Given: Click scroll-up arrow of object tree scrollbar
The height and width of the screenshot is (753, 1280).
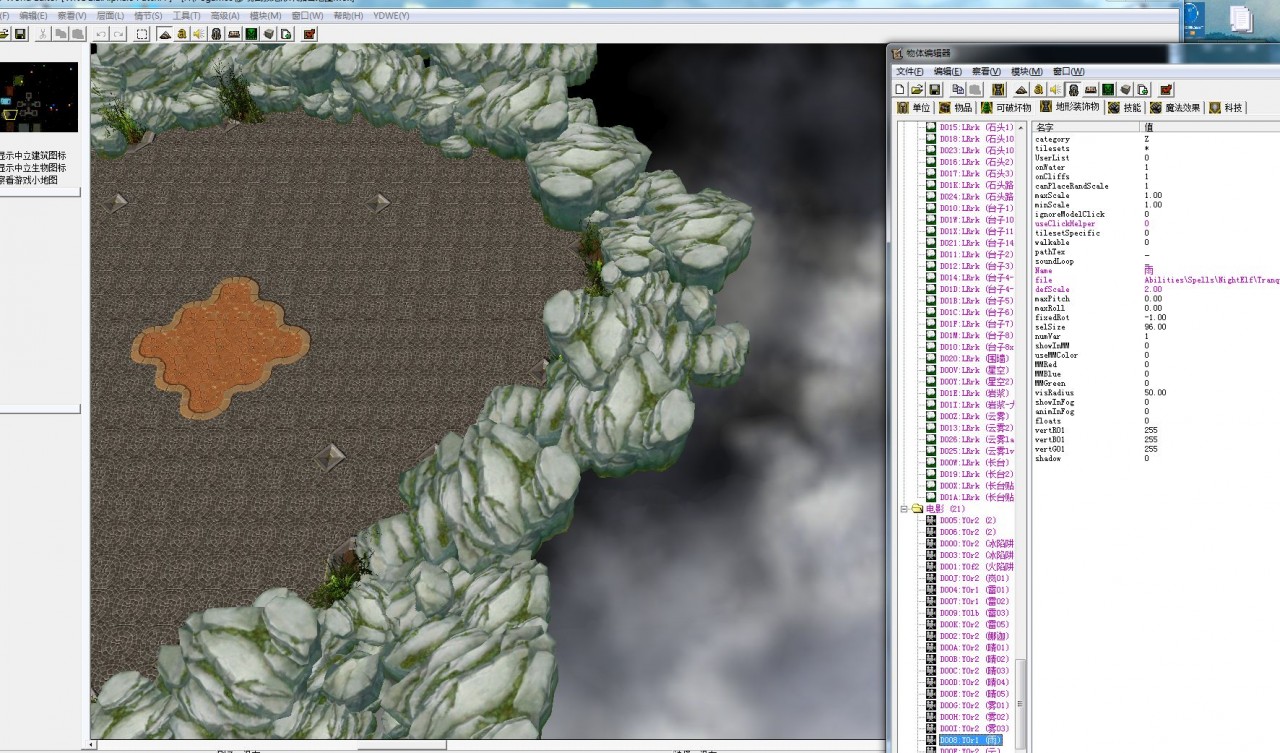Looking at the screenshot, I should tap(1021, 128).
